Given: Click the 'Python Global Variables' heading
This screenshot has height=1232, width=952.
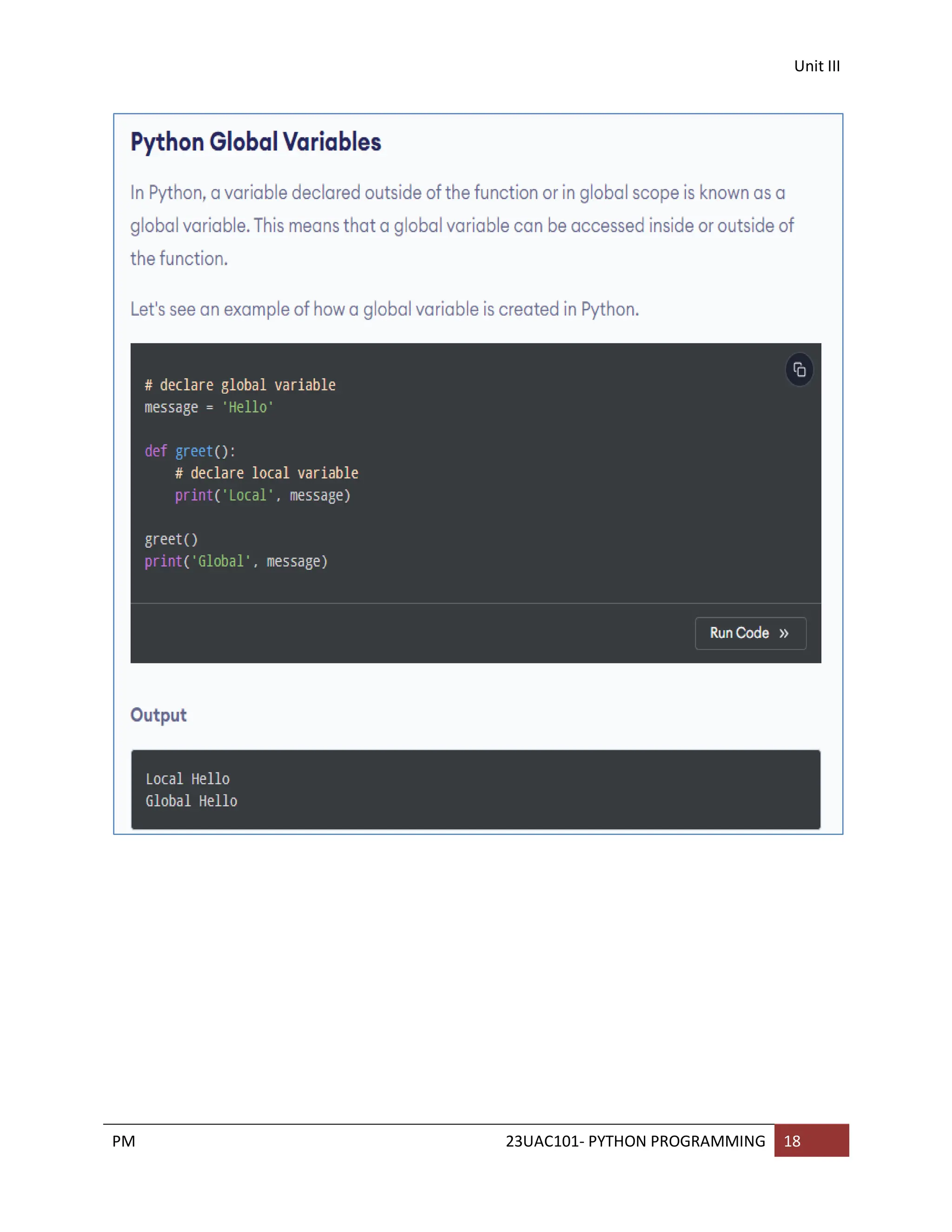Looking at the screenshot, I should point(256,142).
